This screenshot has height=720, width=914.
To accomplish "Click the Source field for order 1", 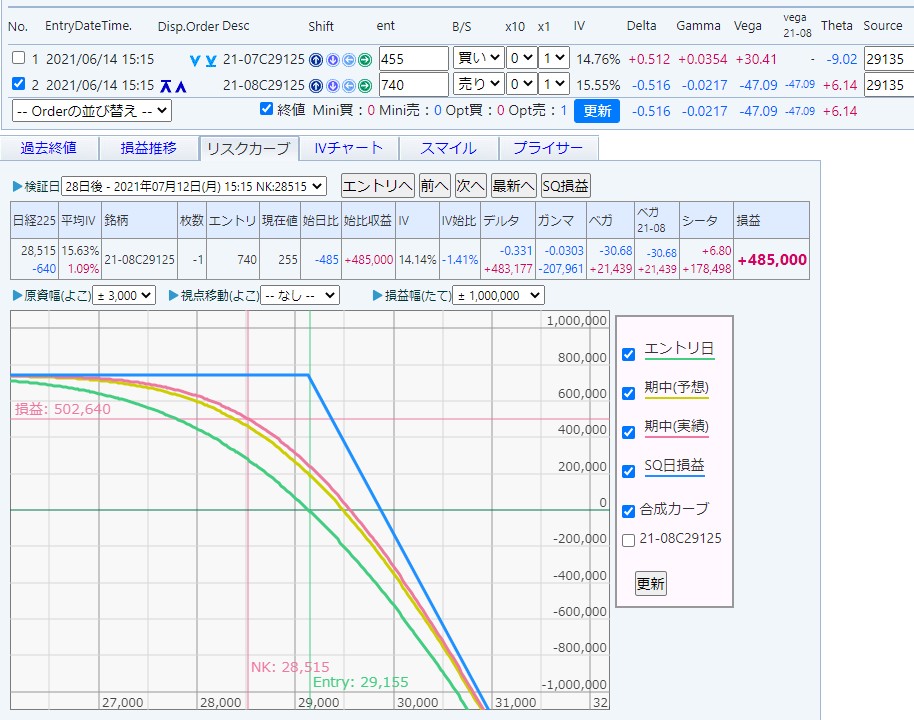I will pyautogui.click(x=888, y=59).
